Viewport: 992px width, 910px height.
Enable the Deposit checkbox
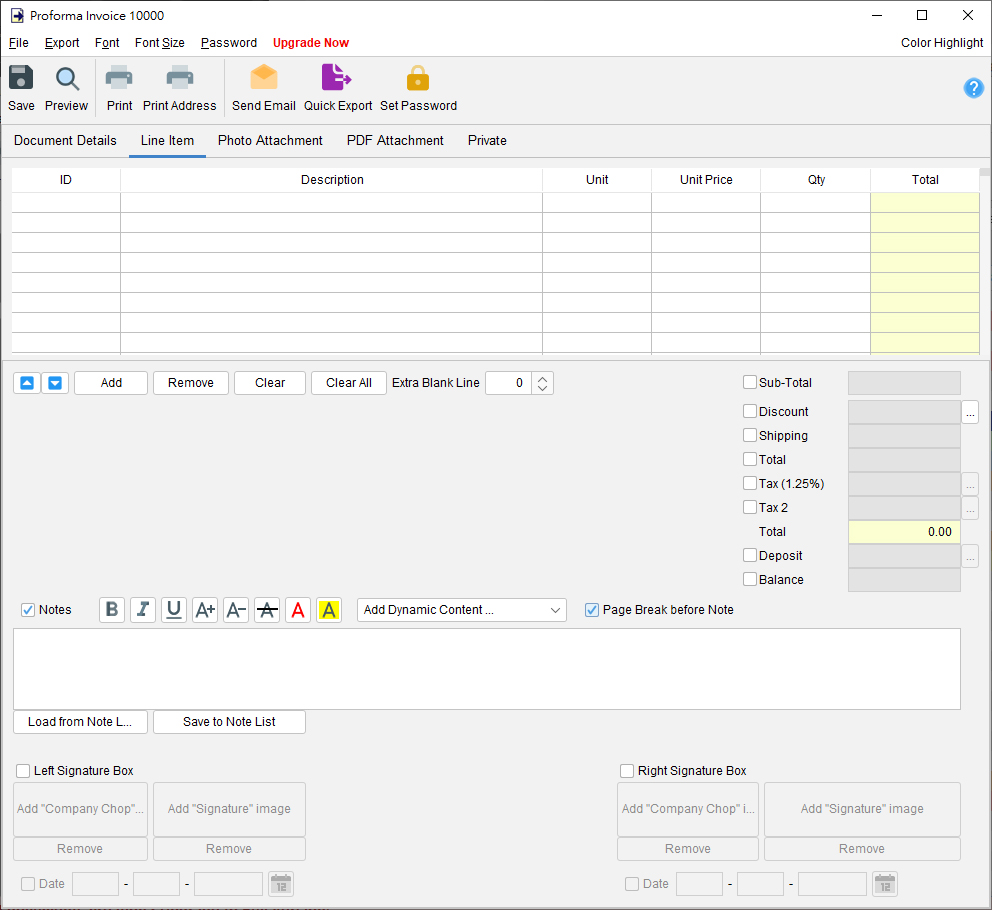(x=750, y=556)
